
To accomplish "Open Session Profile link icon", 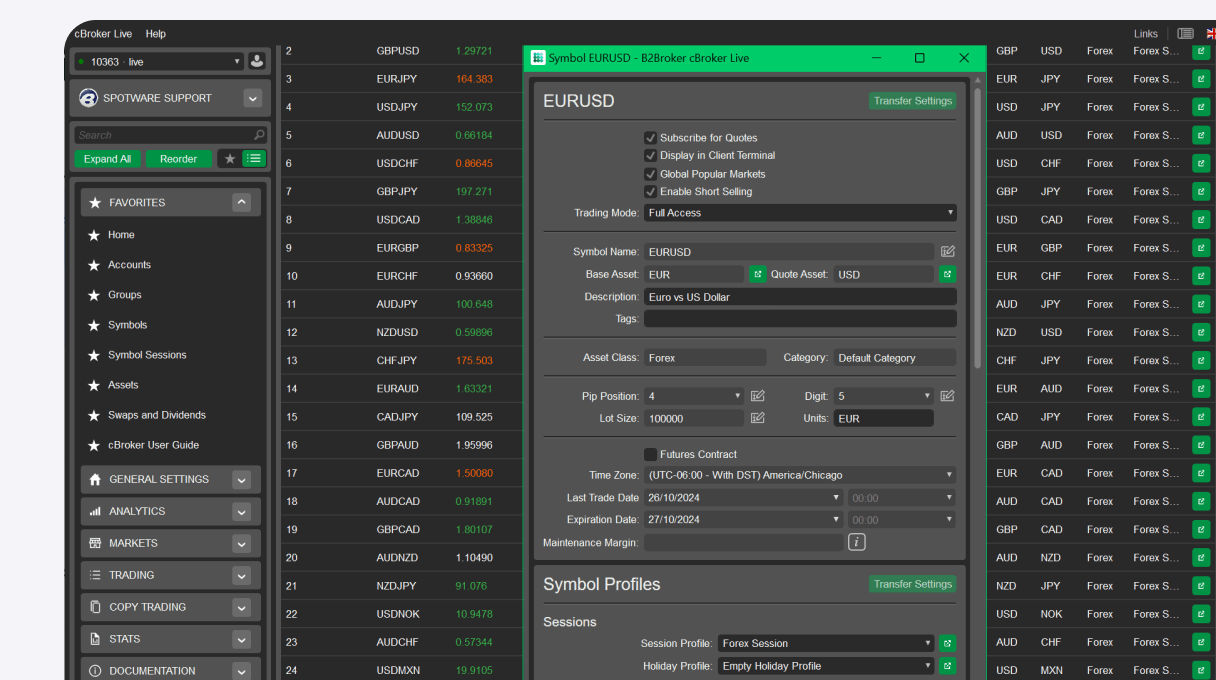I will tap(947, 643).
